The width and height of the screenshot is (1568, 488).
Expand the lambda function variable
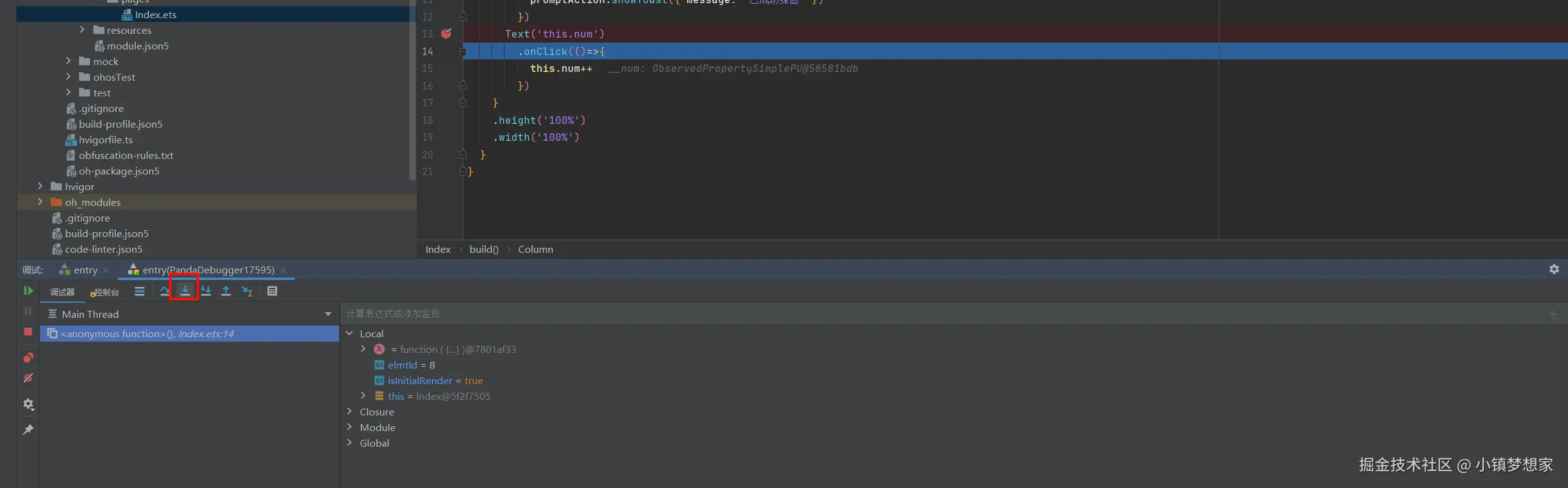tap(363, 349)
